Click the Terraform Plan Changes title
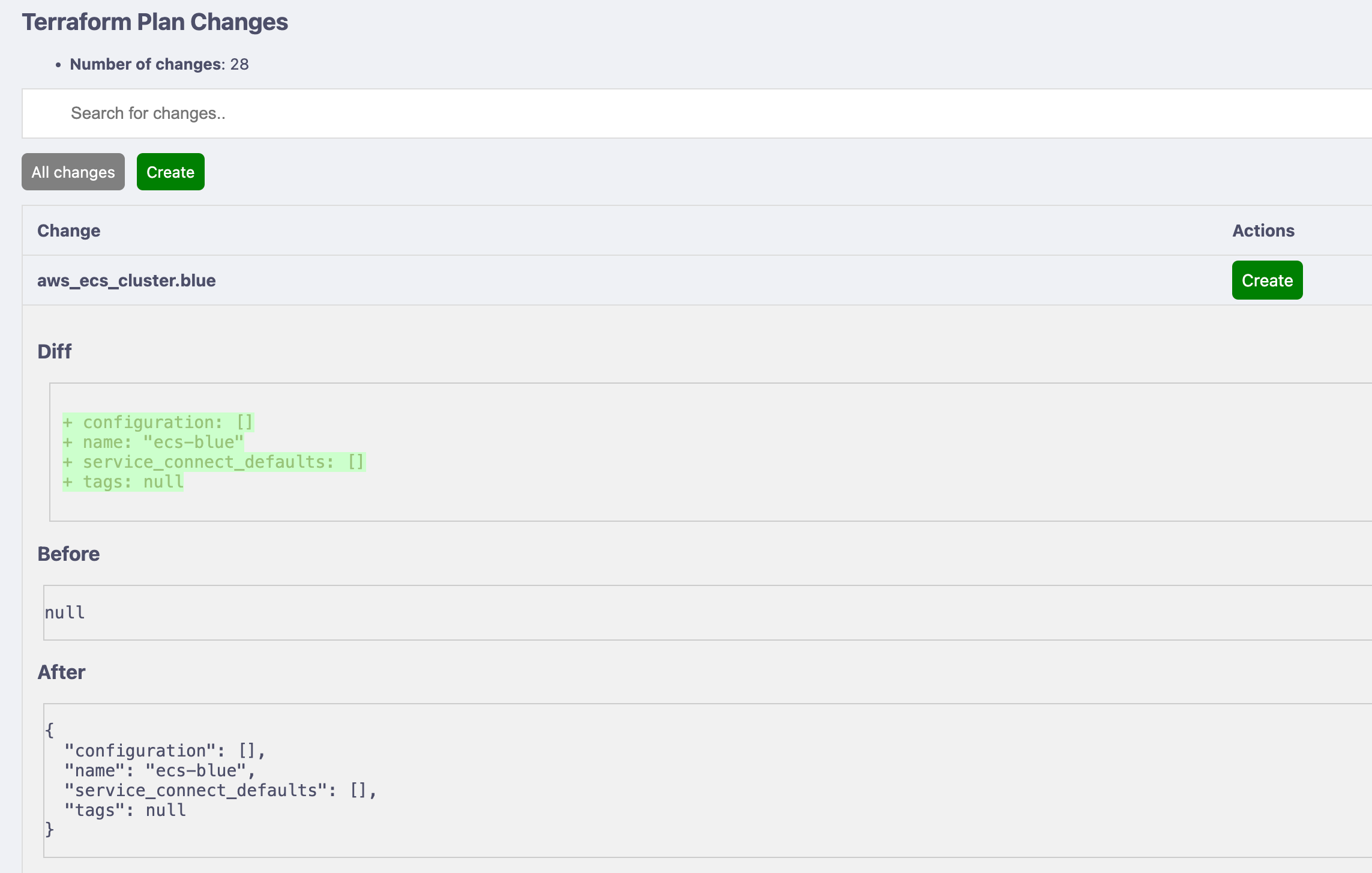Screen dimensions: 1372x873 click(155, 22)
